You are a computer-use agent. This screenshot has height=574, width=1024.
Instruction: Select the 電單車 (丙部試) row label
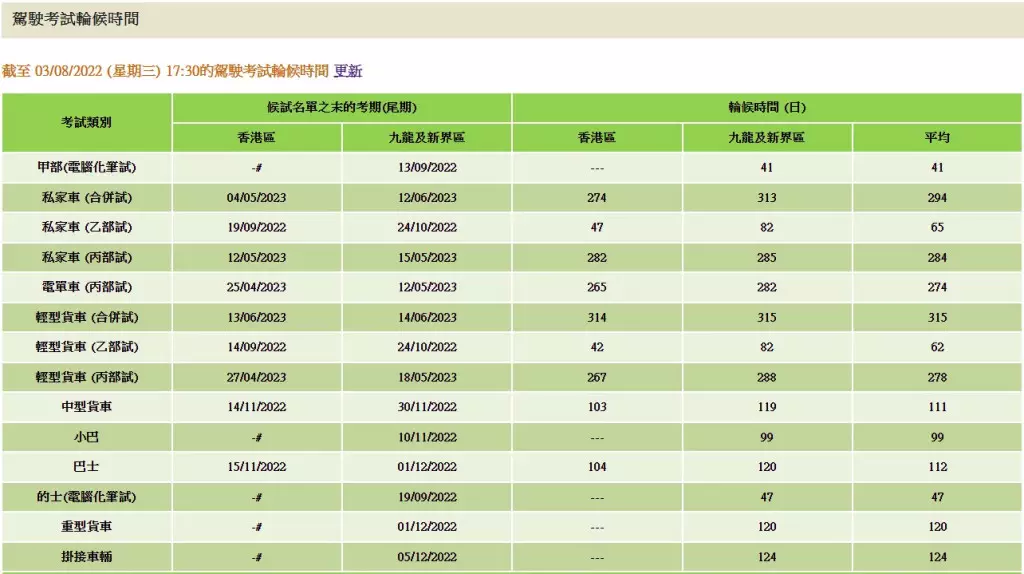click(x=86, y=287)
